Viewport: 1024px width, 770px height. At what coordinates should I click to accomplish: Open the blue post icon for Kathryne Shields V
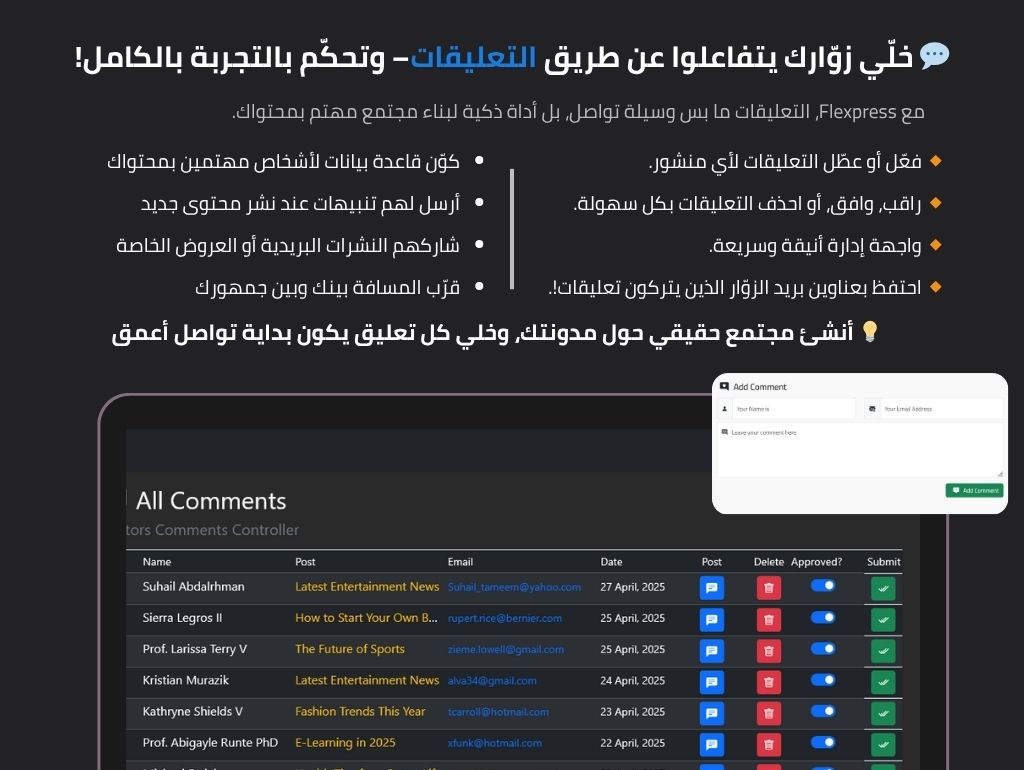[x=711, y=713]
